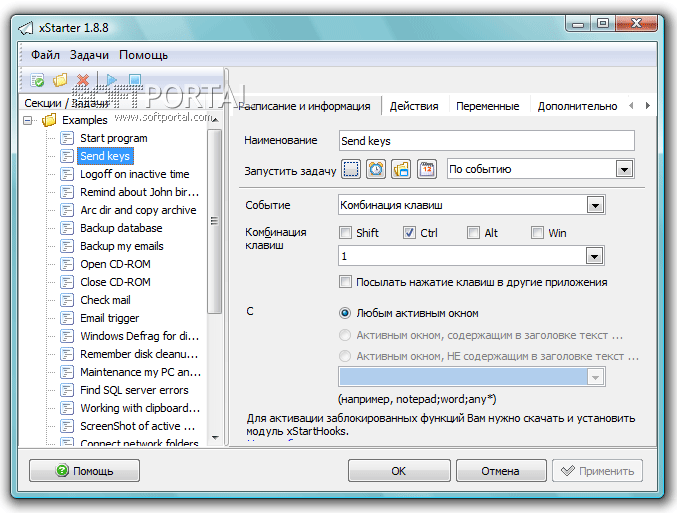The image size is (677, 513).
Task: Switch to the Действия tab
Action: tap(413, 106)
